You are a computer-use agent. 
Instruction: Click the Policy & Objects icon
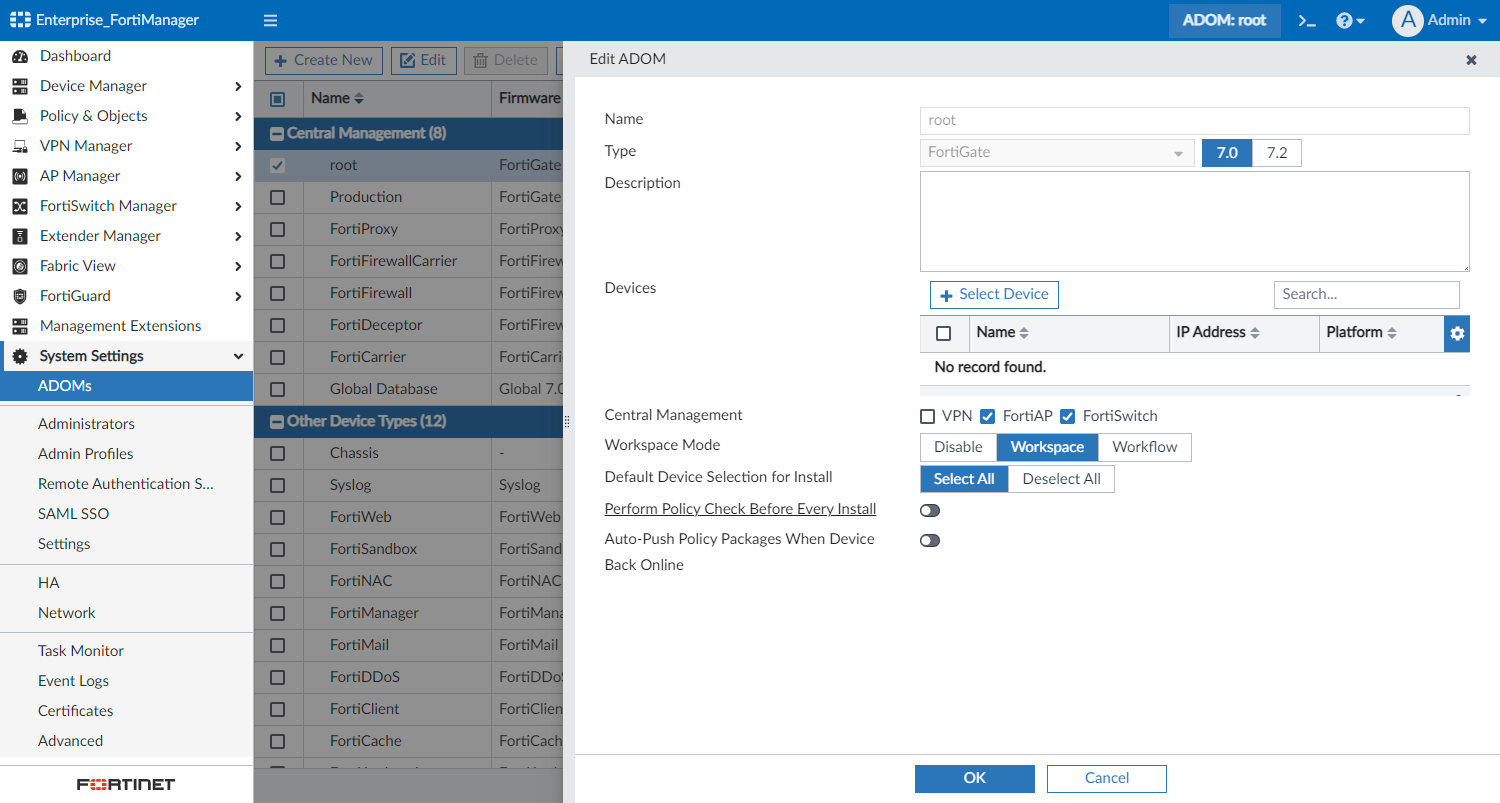click(x=19, y=116)
